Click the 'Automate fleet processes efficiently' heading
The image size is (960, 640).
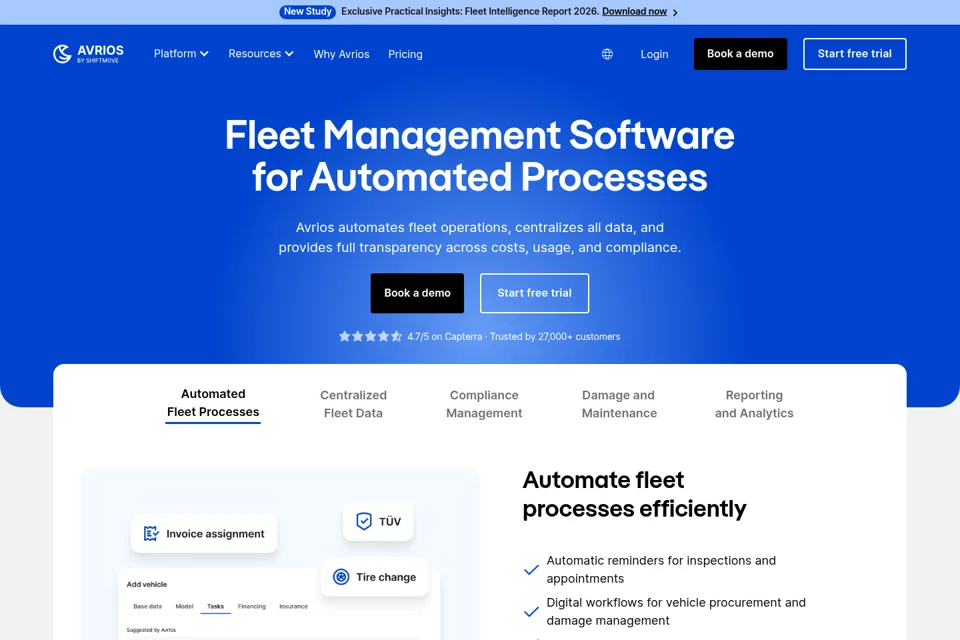(634, 494)
